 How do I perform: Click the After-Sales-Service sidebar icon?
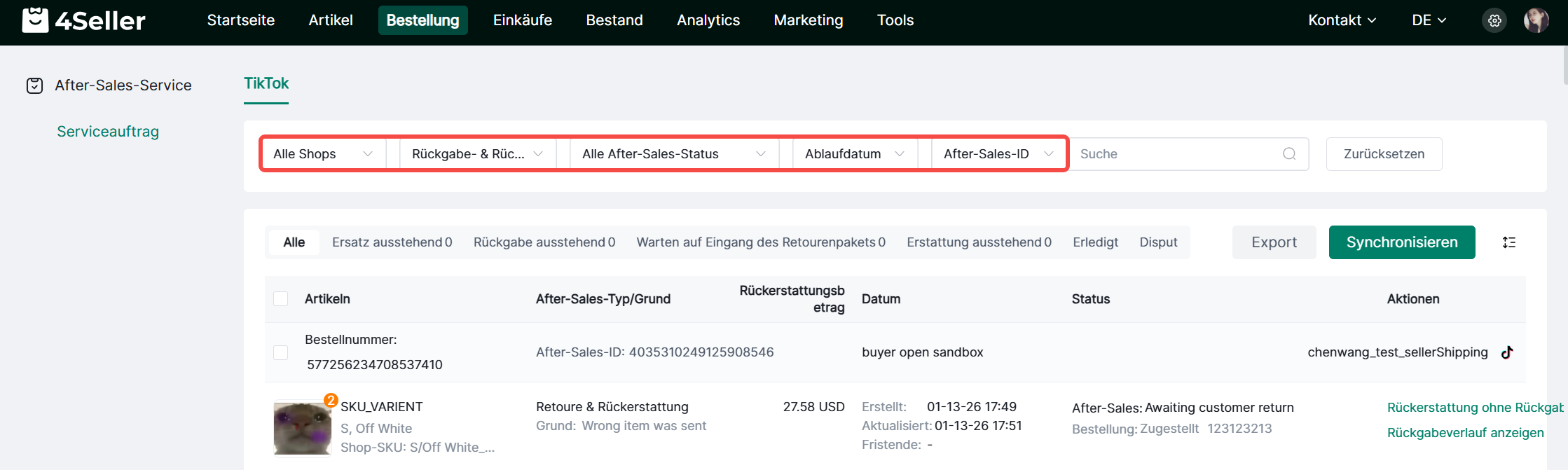point(35,85)
